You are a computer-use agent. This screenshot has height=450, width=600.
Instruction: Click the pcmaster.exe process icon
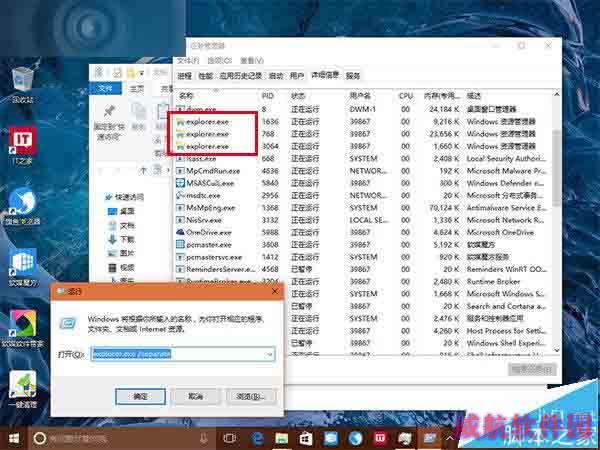coord(180,245)
